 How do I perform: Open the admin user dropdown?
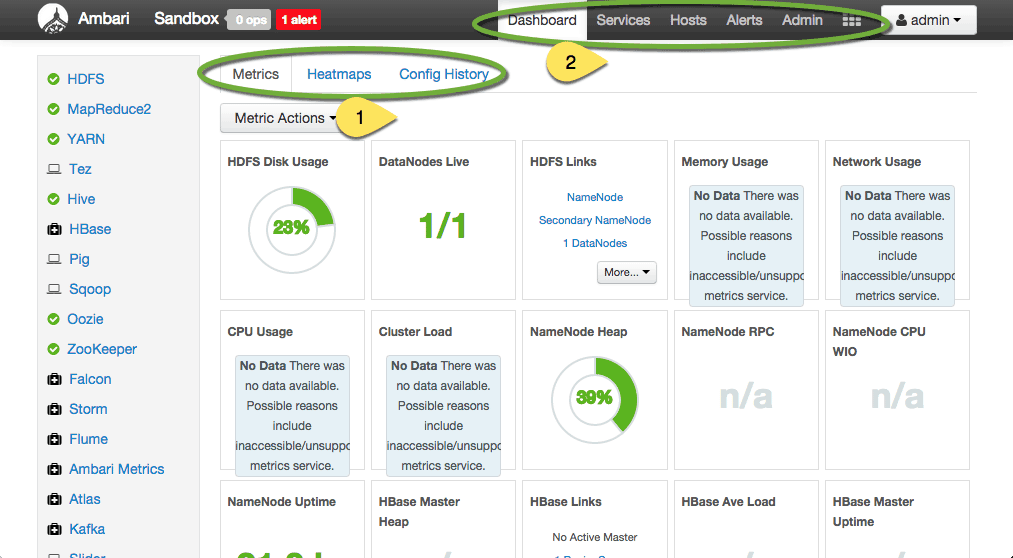(928, 20)
